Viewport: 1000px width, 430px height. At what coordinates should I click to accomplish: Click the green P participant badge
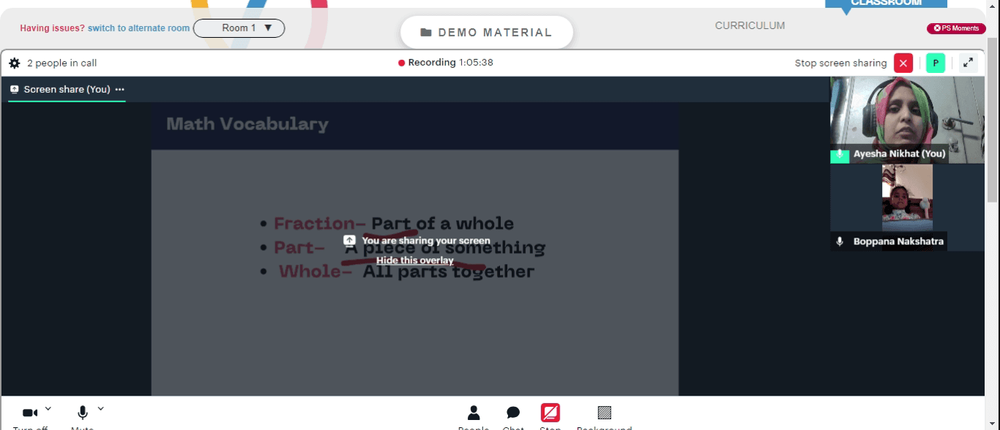[x=936, y=63]
